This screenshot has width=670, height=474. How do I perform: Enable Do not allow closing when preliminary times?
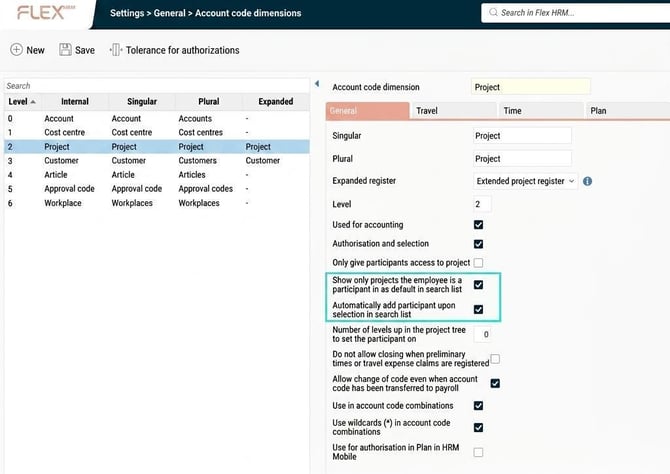click(x=495, y=359)
